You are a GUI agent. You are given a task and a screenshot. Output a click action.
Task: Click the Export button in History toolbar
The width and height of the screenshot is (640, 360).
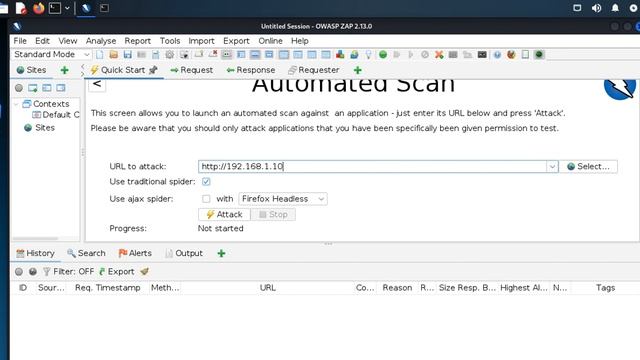[x=117, y=271]
